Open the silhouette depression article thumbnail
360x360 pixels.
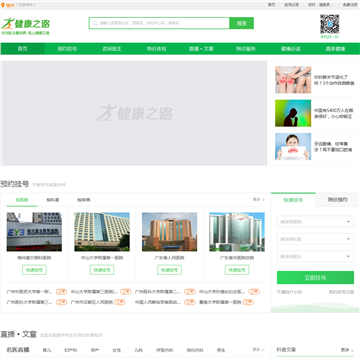[x=293, y=113]
